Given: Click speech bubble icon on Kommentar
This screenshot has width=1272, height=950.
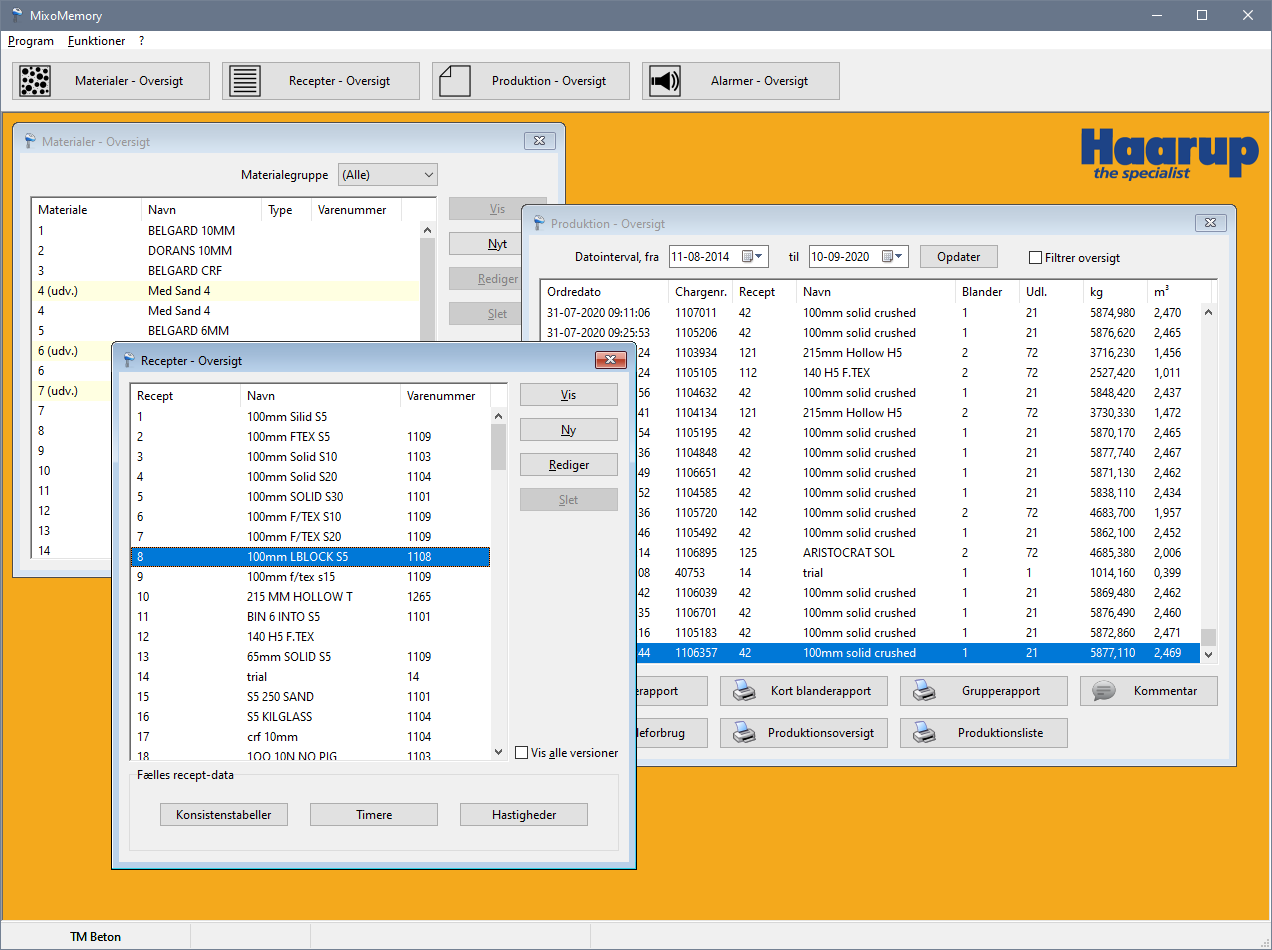Looking at the screenshot, I should (x=1104, y=691).
